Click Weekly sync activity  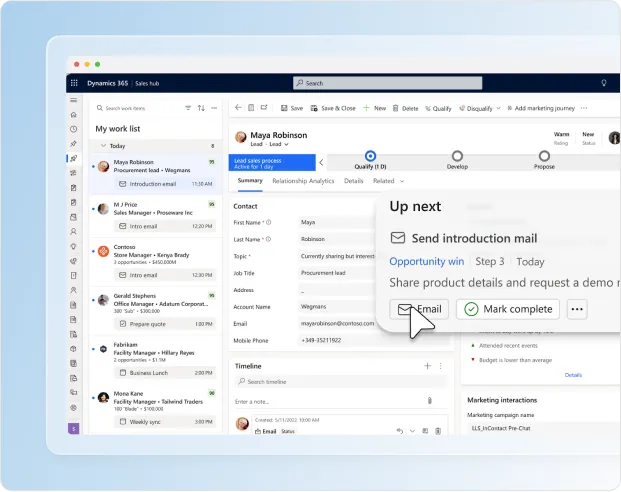[166, 421]
